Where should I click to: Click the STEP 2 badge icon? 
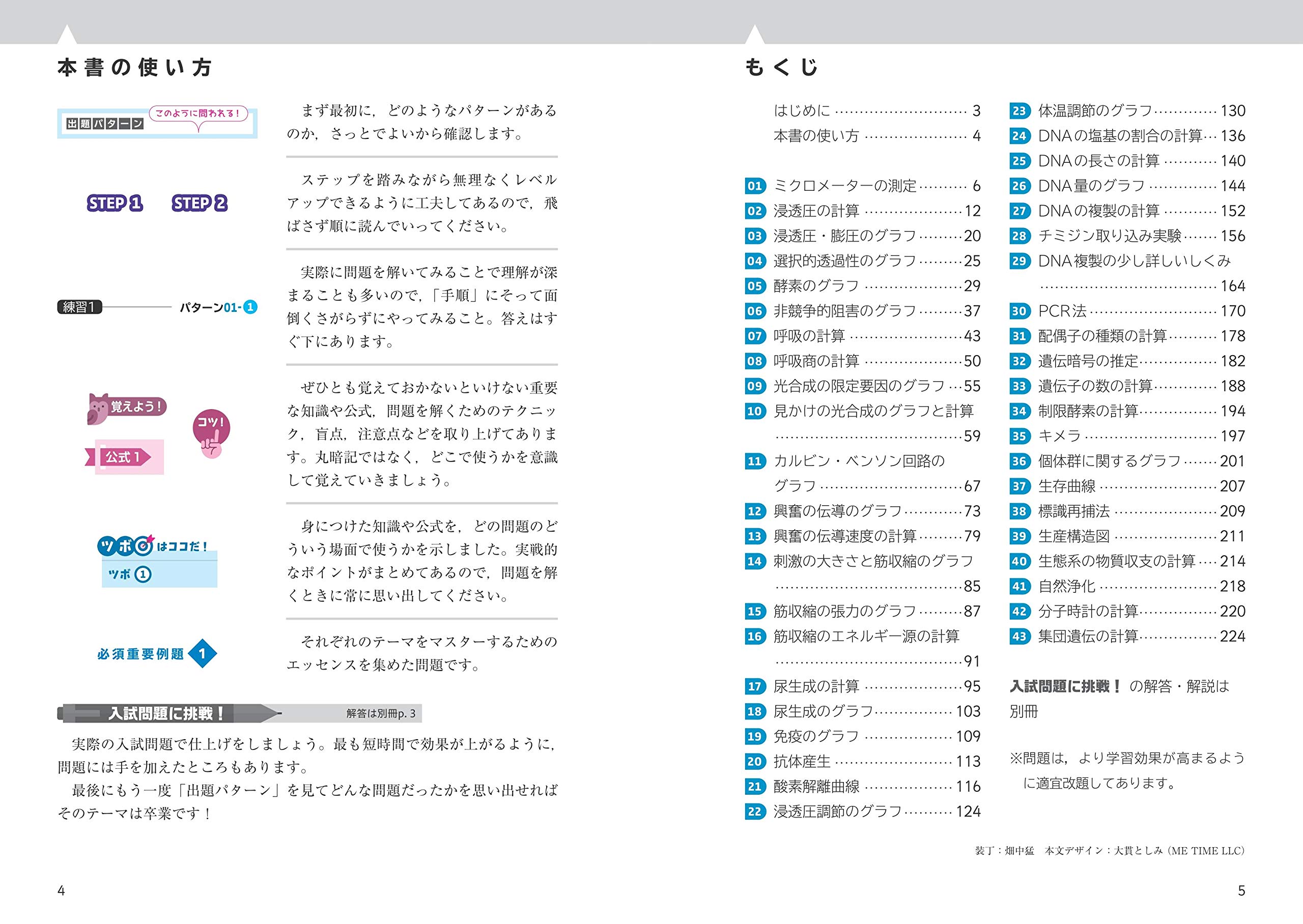click(x=200, y=203)
